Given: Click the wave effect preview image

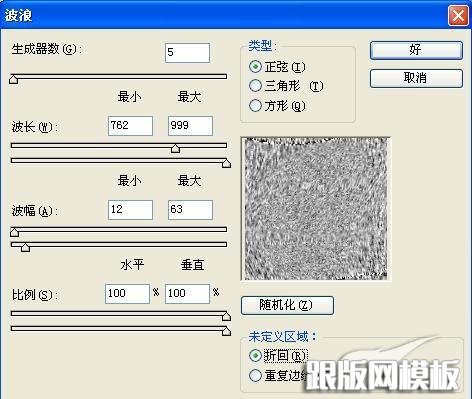Looking at the screenshot, I should 316,209.
